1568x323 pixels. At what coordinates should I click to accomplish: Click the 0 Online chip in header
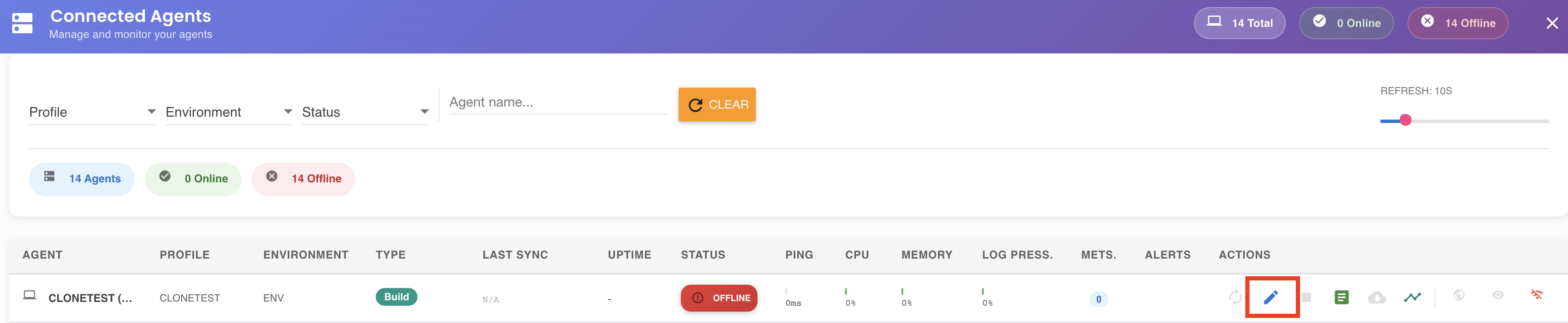pyautogui.click(x=1346, y=23)
